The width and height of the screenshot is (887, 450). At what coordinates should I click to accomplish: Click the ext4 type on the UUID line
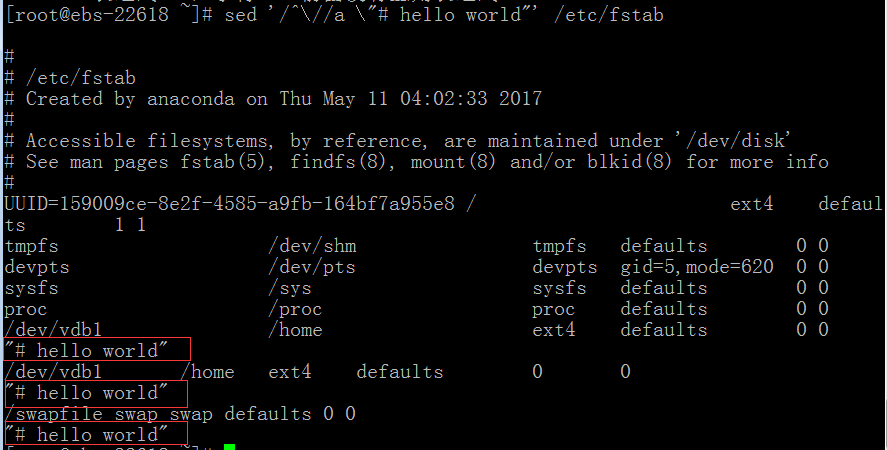pos(751,203)
